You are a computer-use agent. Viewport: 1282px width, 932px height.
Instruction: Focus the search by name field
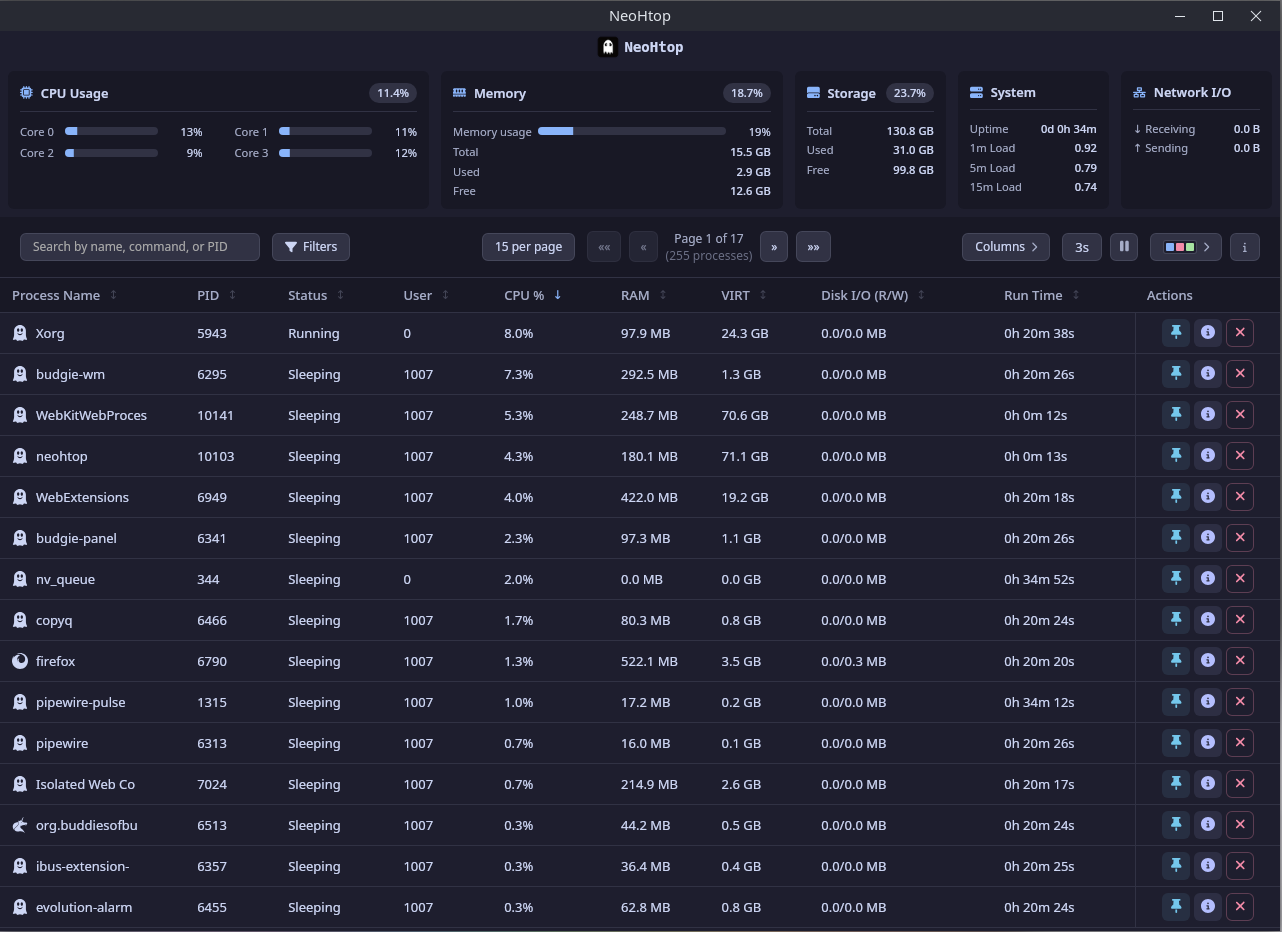pos(140,247)
